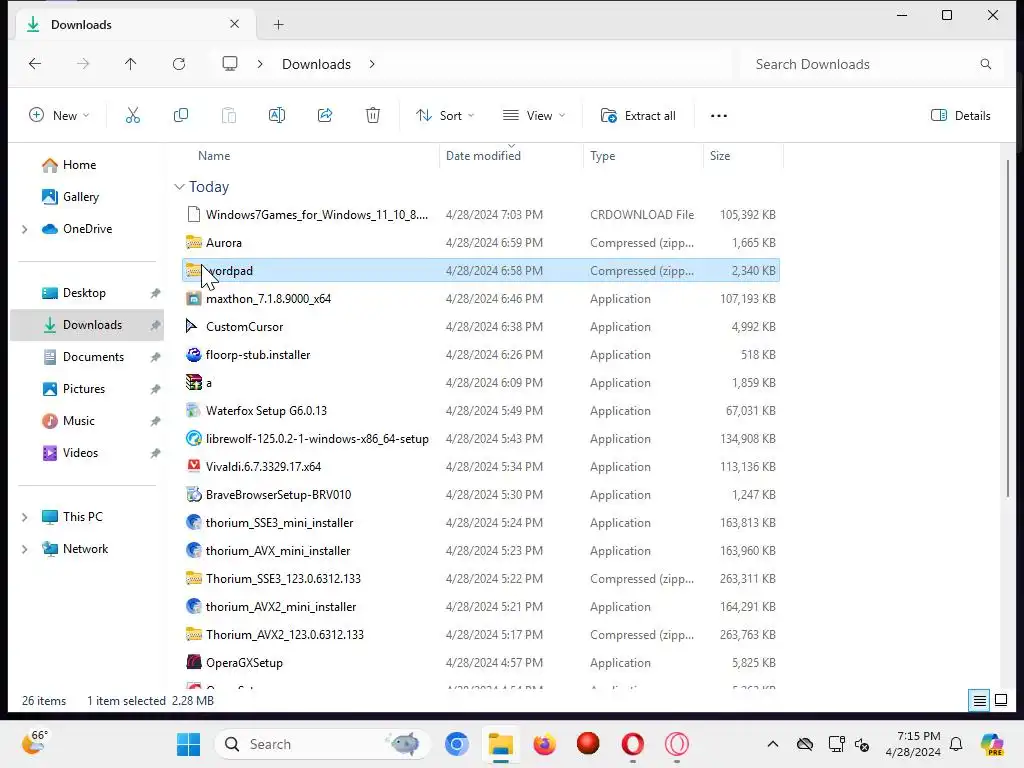Switch to large thumbnails view icon
Viewport: 1024px width, 768px height.
click(x=1000, y=701)
